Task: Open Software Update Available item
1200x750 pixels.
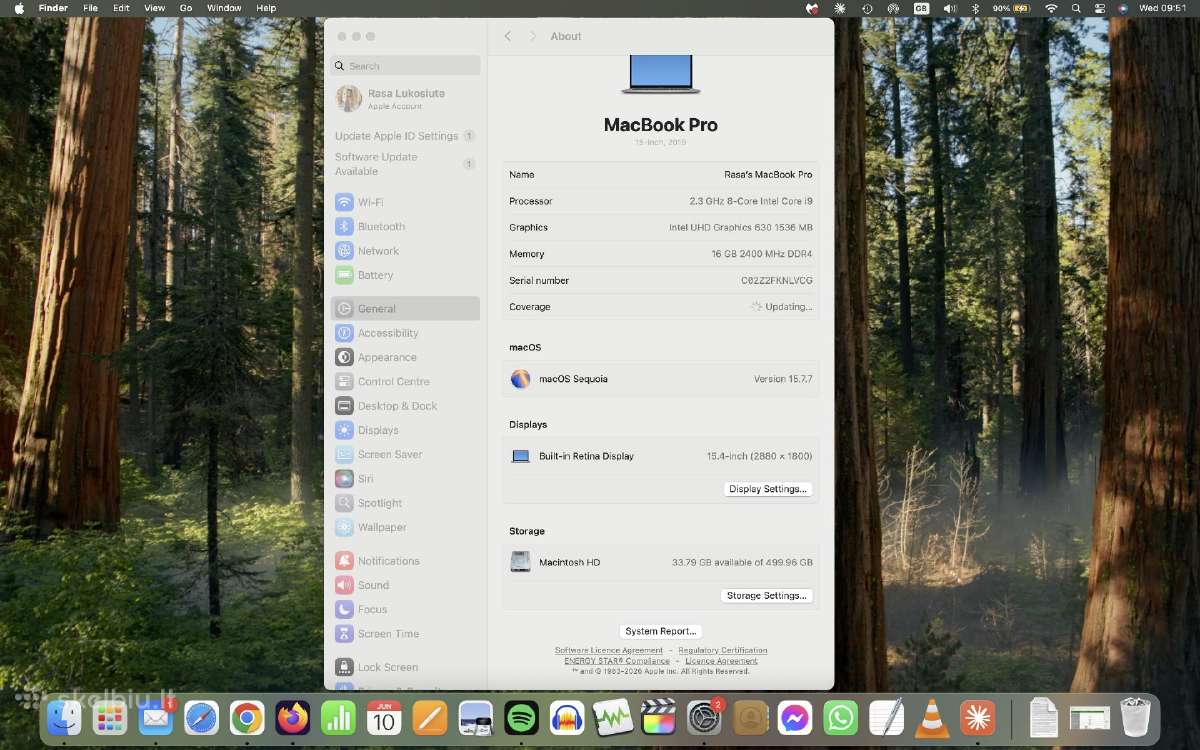Action: coord(405,164)
